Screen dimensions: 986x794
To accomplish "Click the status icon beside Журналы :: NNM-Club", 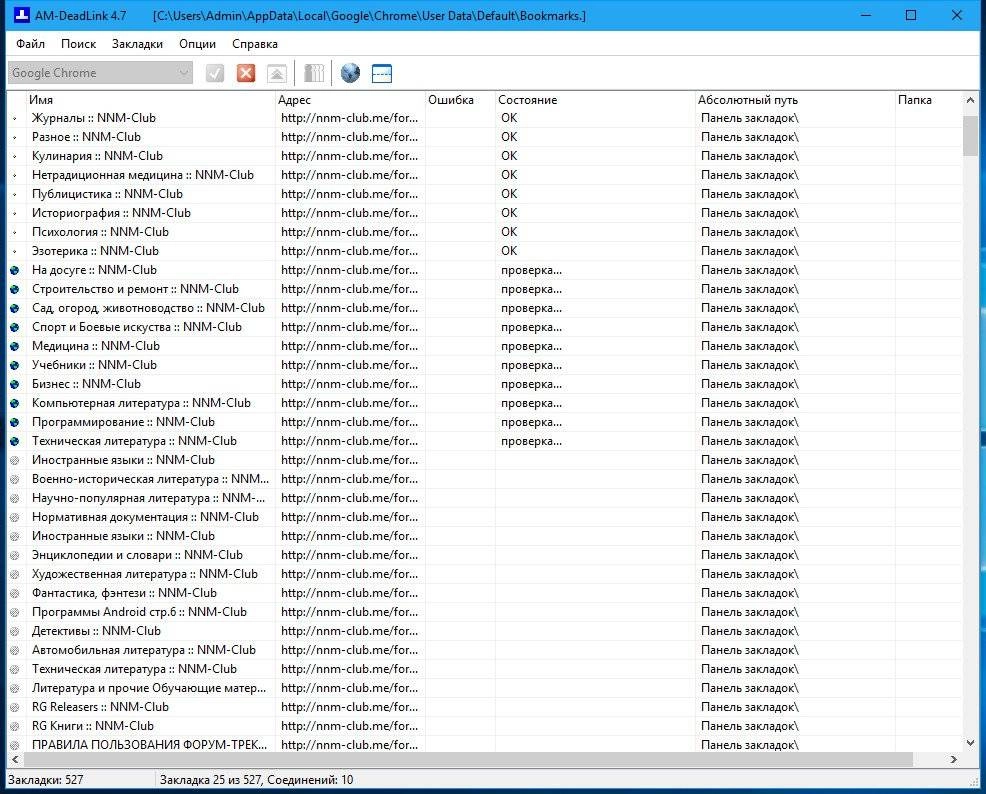I will tap(14, 118).
